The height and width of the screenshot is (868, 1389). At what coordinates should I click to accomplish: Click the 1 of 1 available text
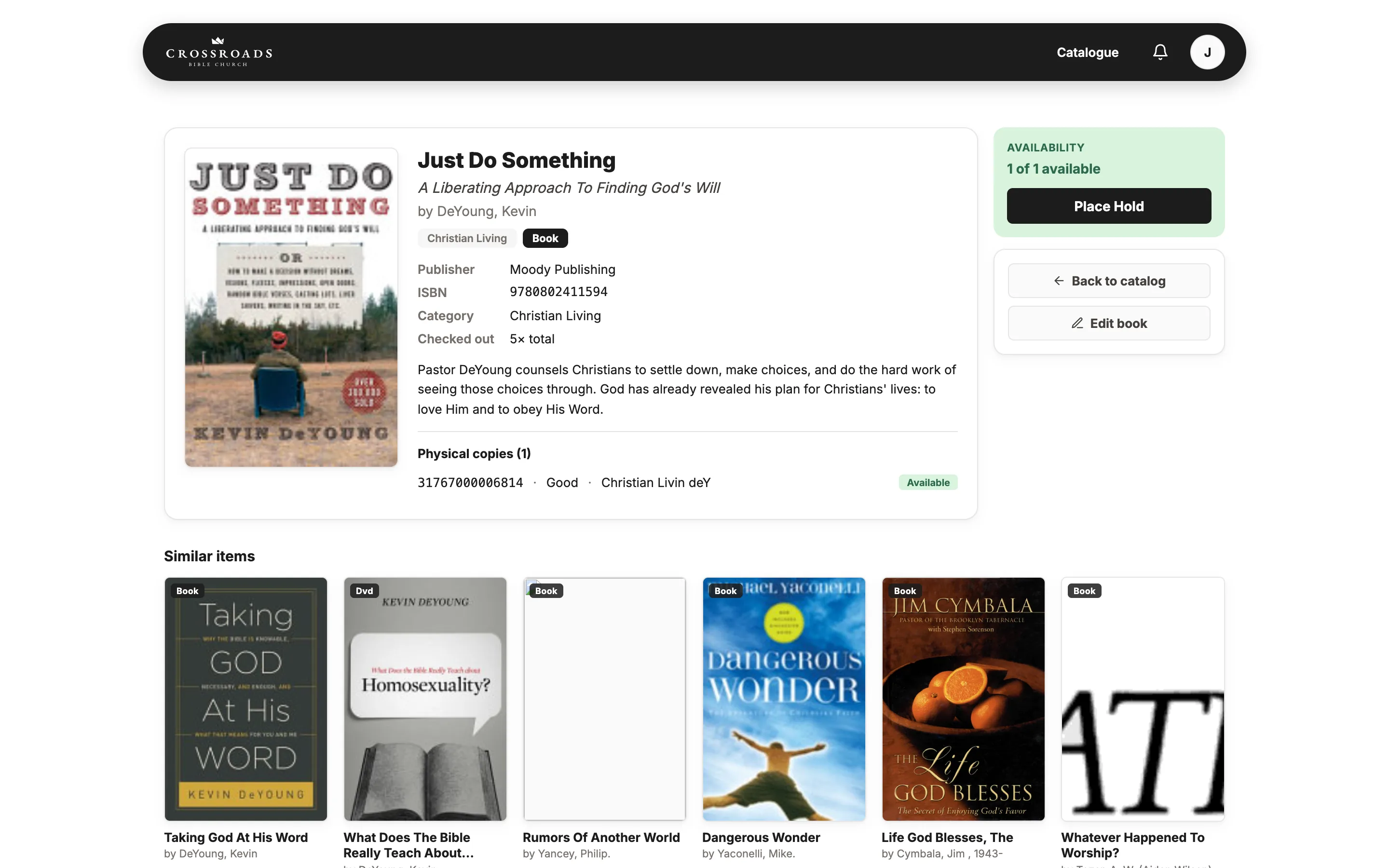[x=1053, y=169]
